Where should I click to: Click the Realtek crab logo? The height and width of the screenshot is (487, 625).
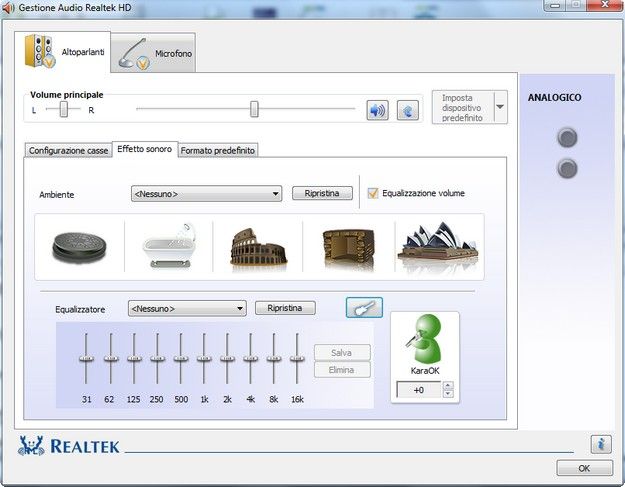coord(30,446)
